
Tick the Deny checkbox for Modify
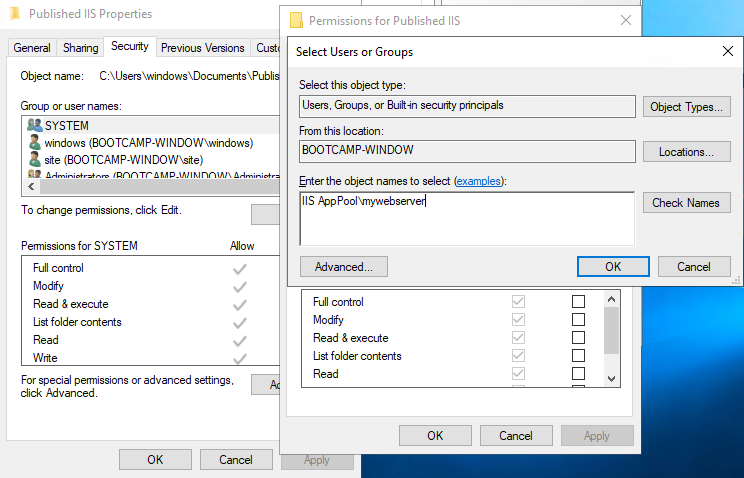[x=578, y=319]
